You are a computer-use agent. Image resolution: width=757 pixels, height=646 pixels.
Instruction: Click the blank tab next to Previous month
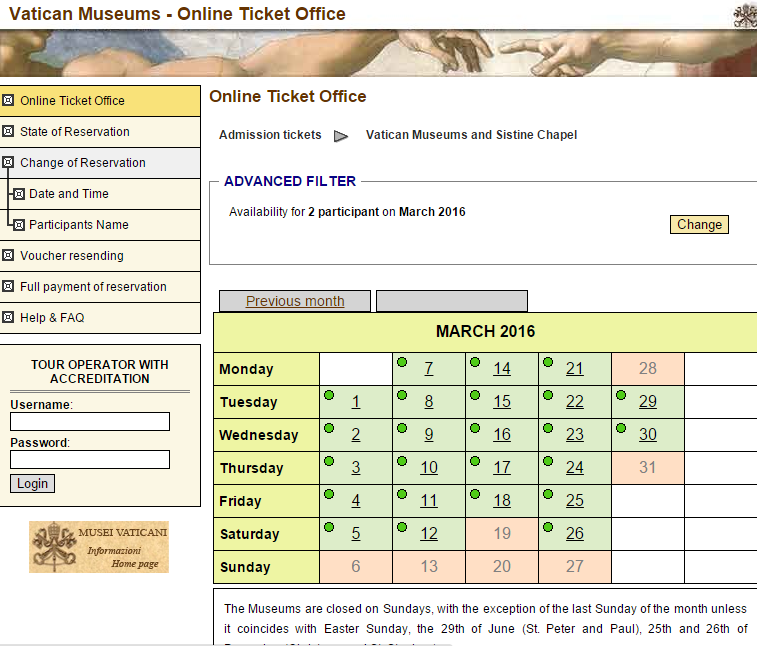point(452,301)
